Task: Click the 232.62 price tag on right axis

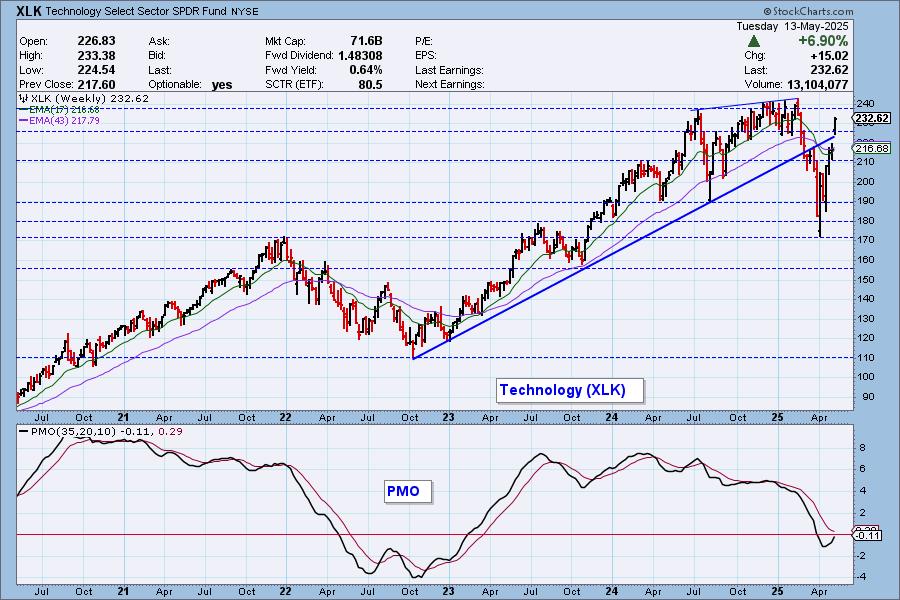Action: click(x=872, y=118)
